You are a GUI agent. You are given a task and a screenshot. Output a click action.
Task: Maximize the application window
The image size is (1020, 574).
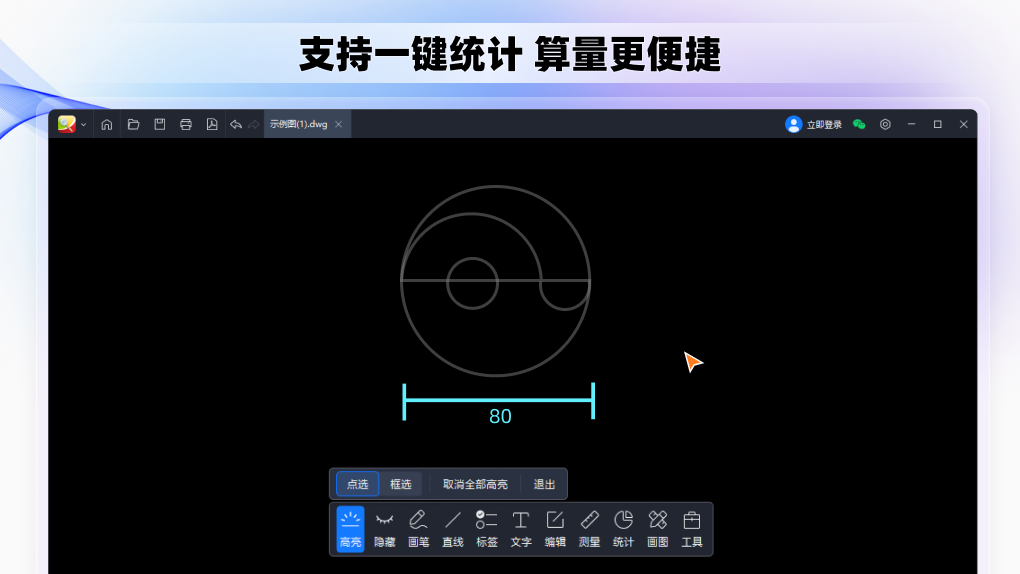coord(937,124)
